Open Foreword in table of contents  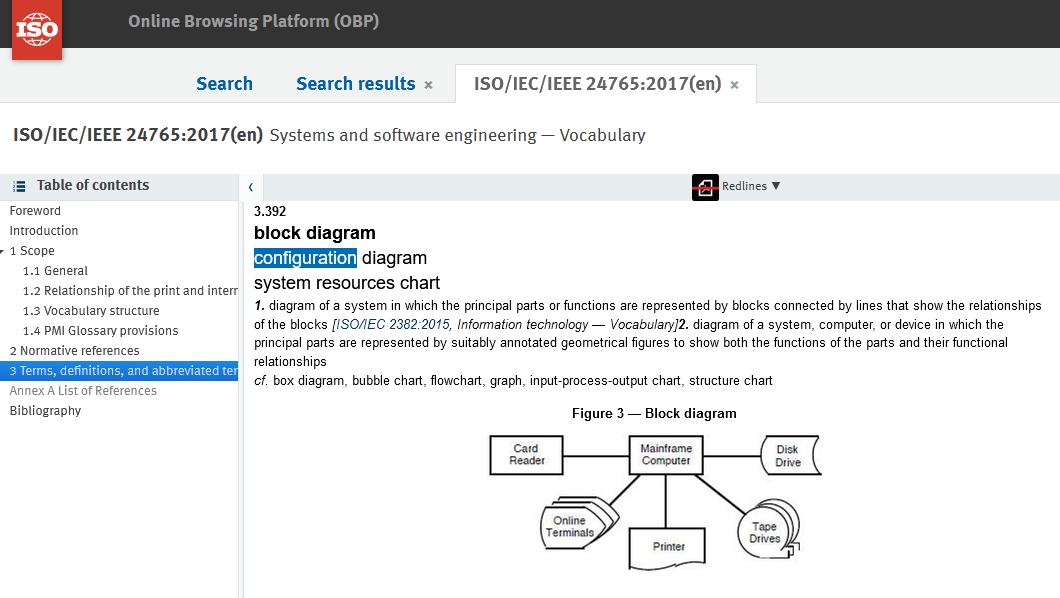coord(35,211)
